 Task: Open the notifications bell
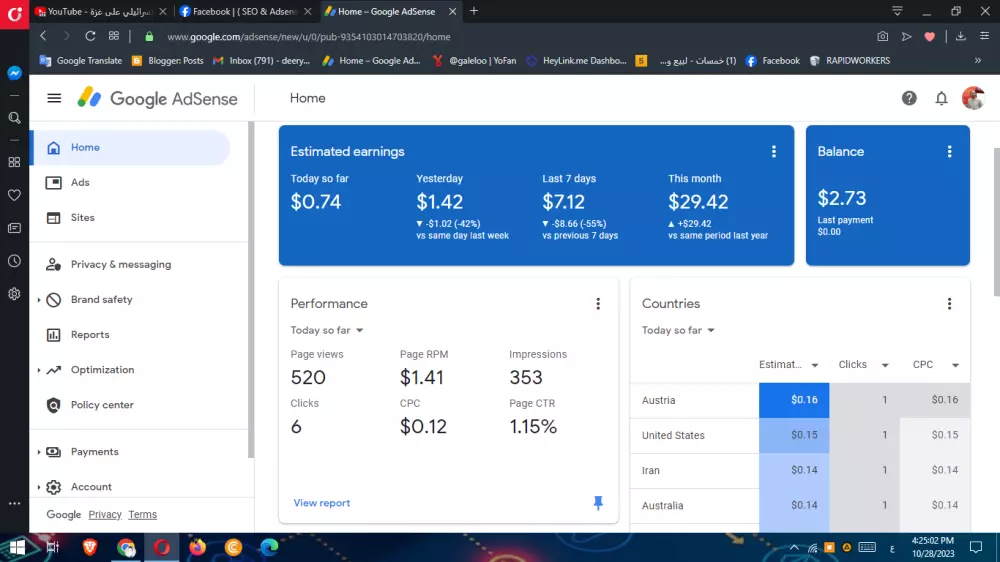coord(941,98)
